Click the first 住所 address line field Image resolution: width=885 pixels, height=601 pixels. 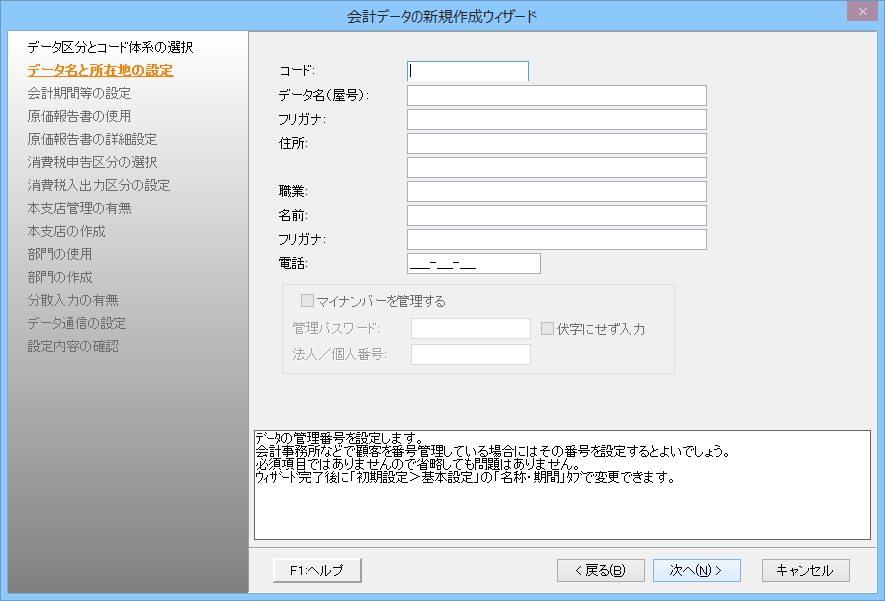coord(556,143)
